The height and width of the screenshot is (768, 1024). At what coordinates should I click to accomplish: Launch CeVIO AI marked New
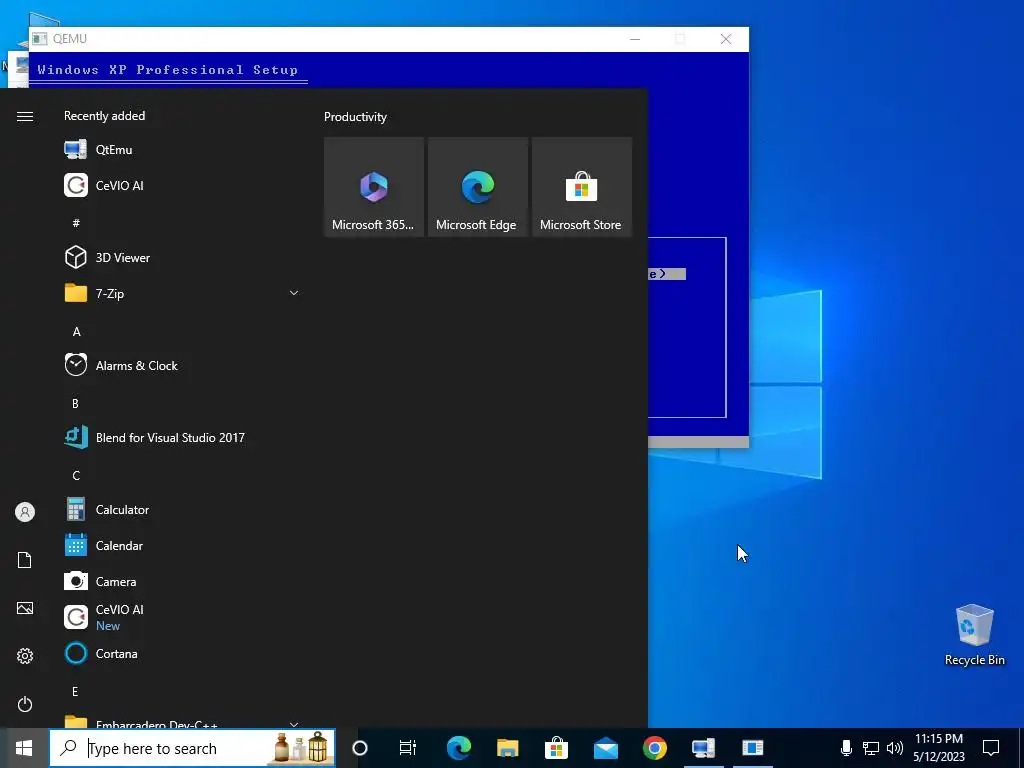click(x=182, y=617)
